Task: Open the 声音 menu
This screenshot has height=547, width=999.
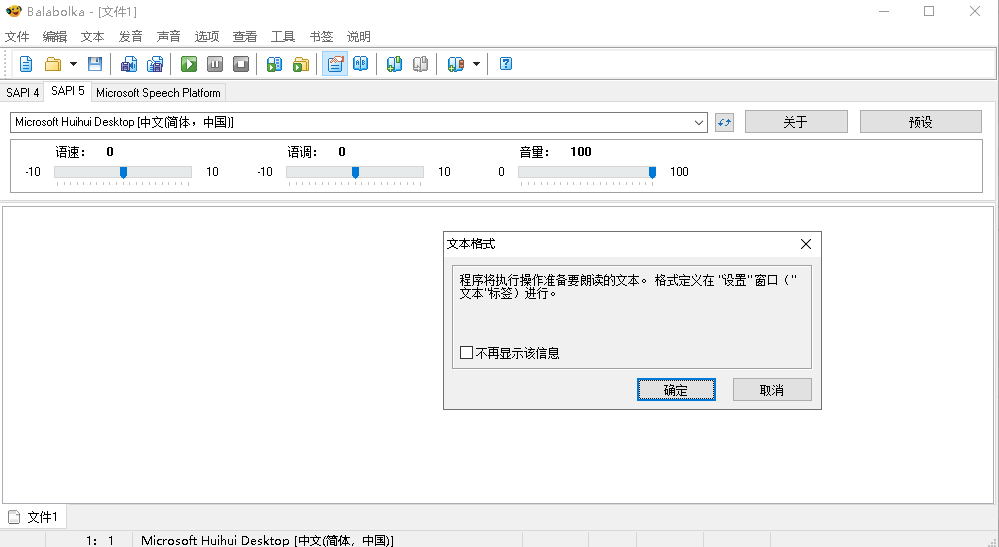Action: click(169, 36)
